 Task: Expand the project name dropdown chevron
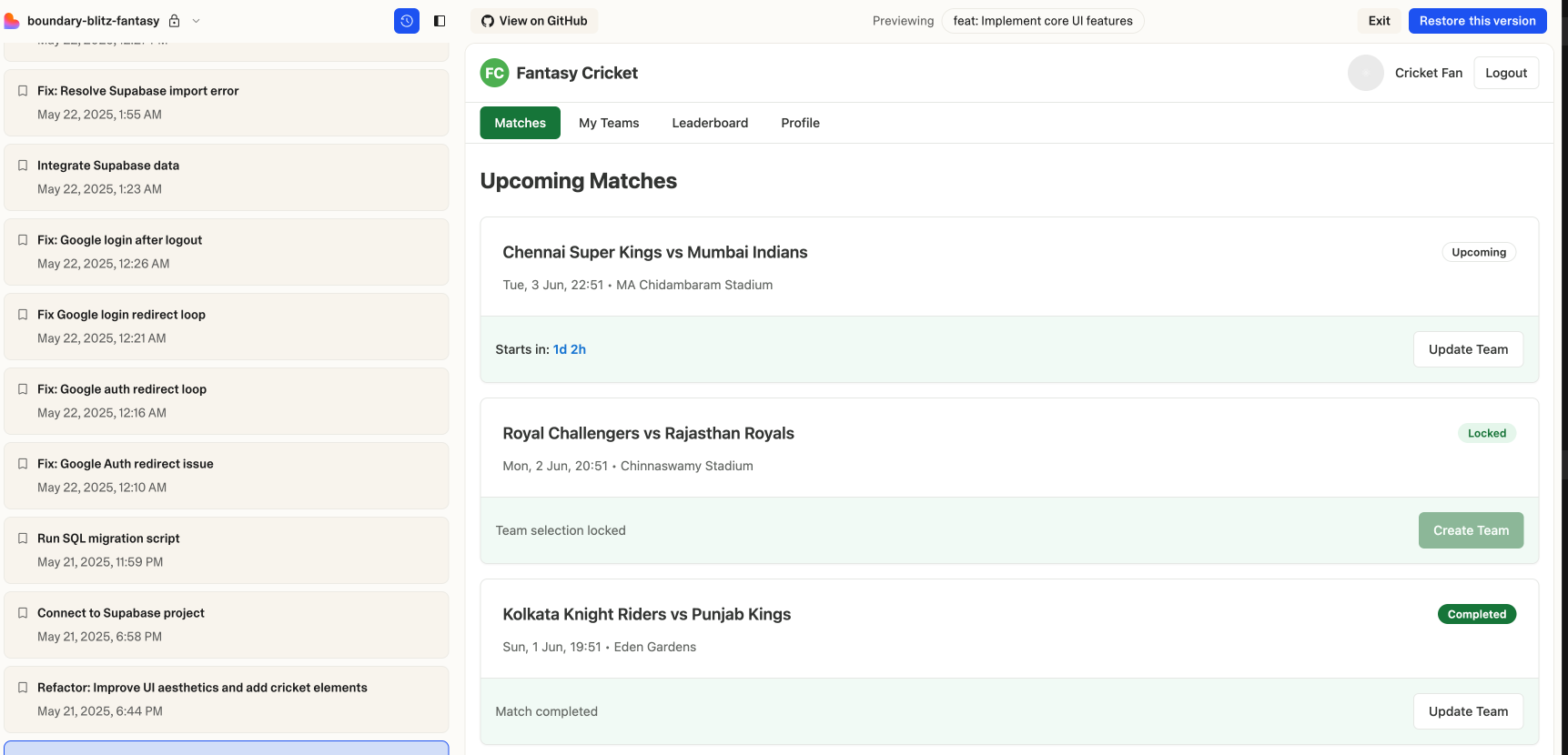[196, 21]
